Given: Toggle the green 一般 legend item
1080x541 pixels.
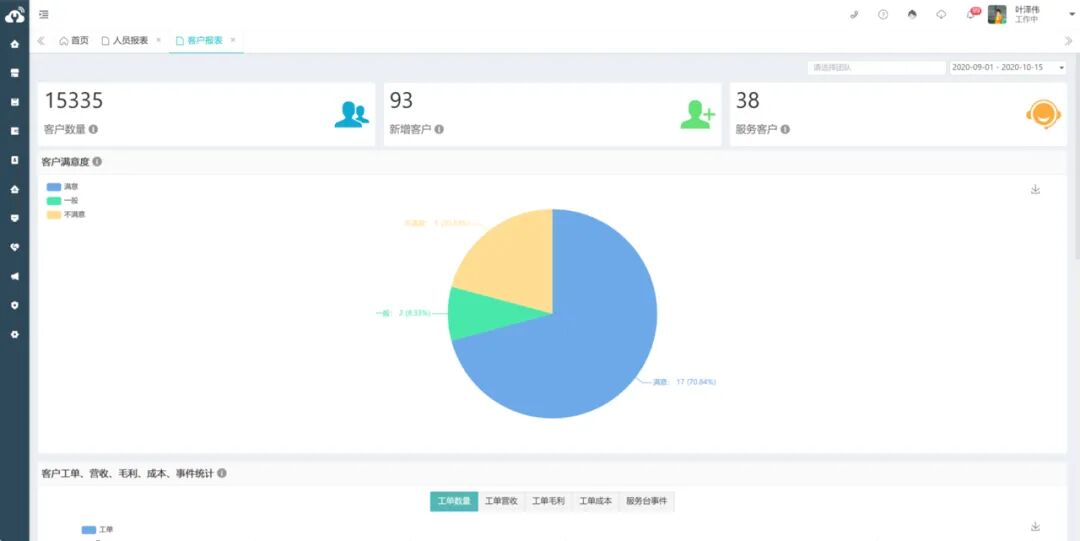Looking at the screenshot, I should (x=63, y=201).
